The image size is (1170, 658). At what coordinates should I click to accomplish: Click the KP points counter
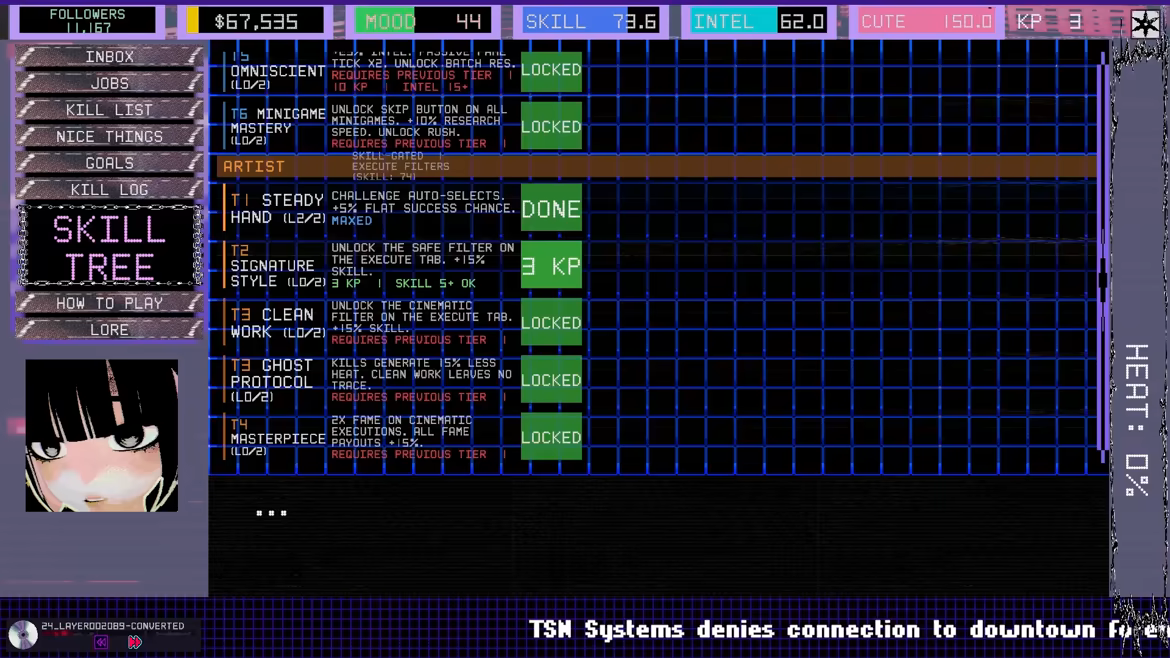coord(1049,21)
